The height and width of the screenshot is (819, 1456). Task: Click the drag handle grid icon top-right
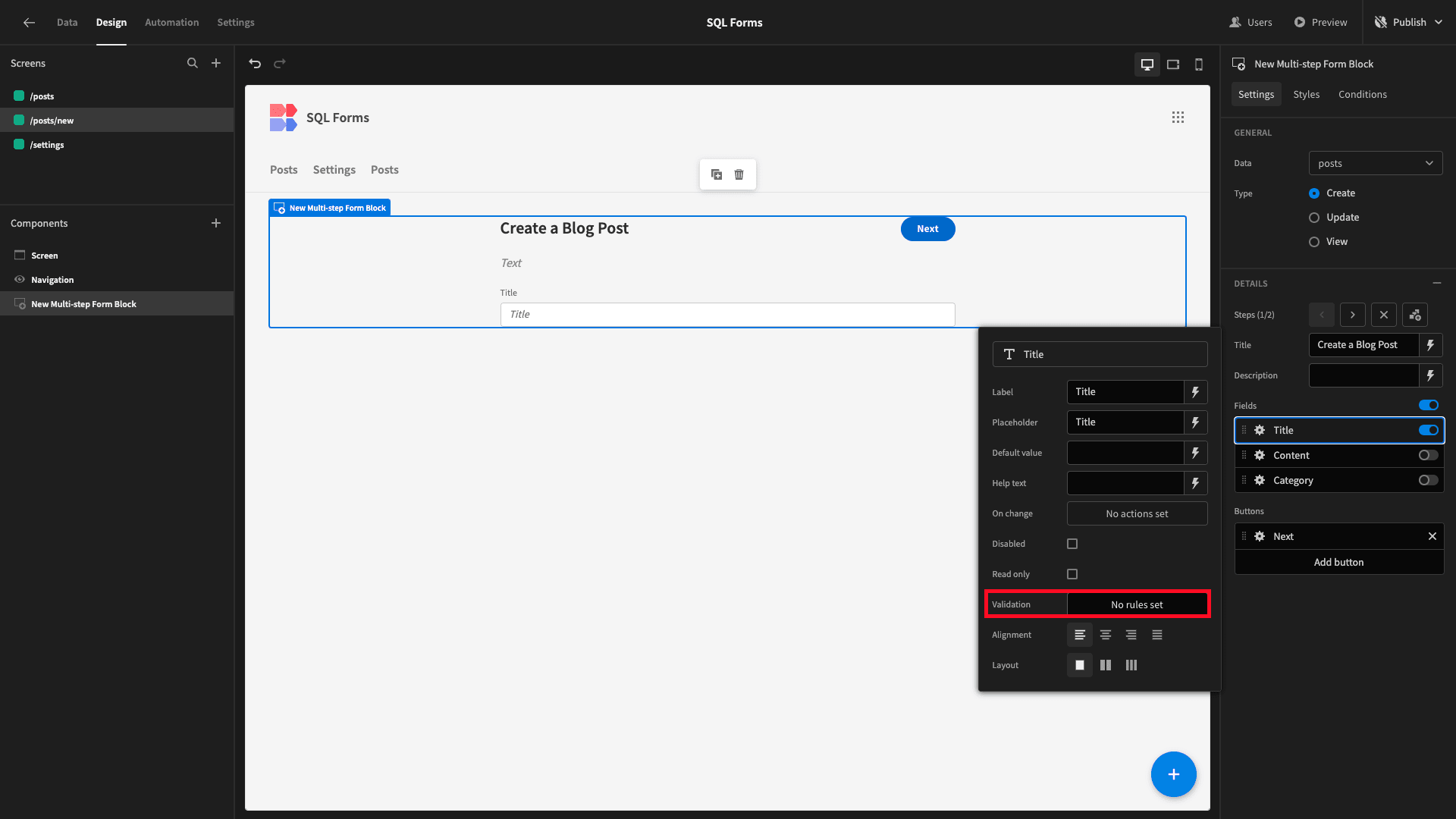(x=1178, y=117)
